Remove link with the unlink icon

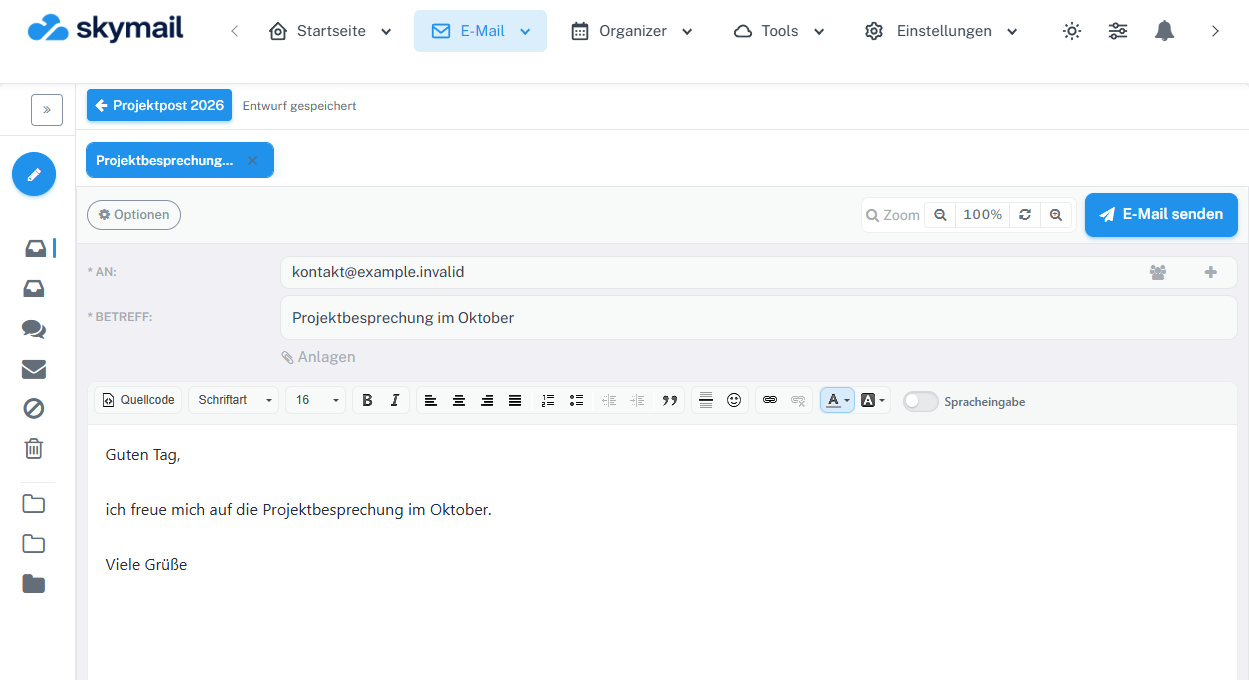[x=798, y=400]
